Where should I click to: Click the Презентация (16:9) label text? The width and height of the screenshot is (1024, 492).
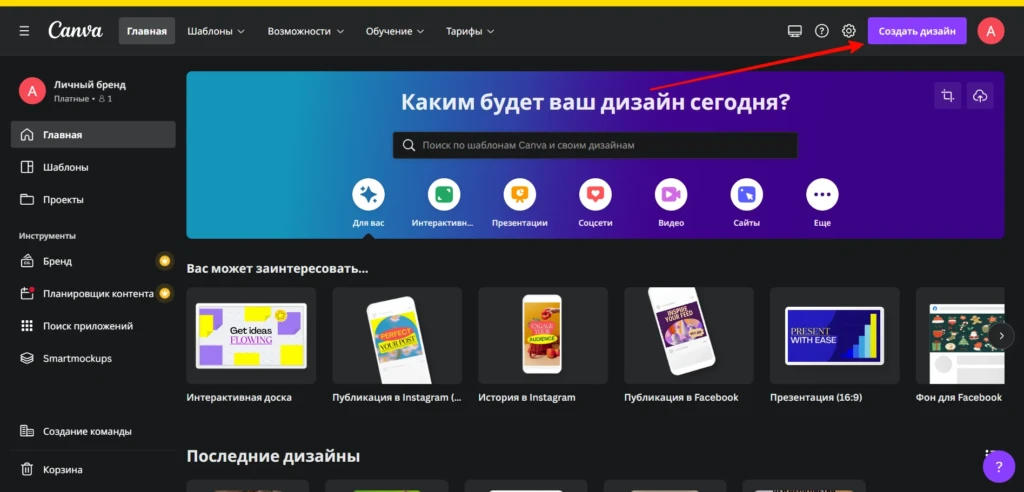pyautogui.click(x=816, y=397)
